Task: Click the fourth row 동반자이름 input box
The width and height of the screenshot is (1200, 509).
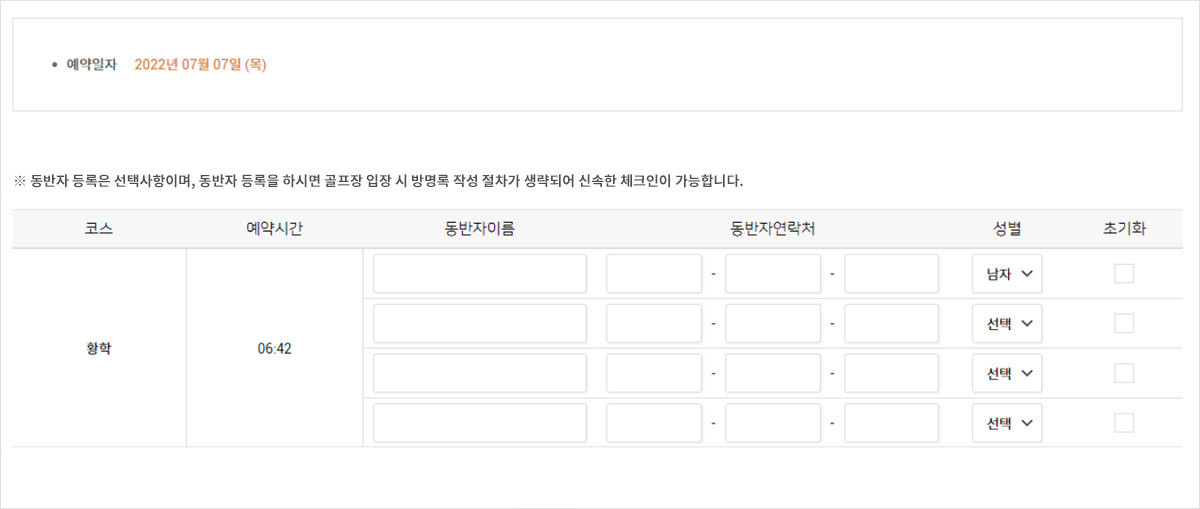Action: [480, 423]
